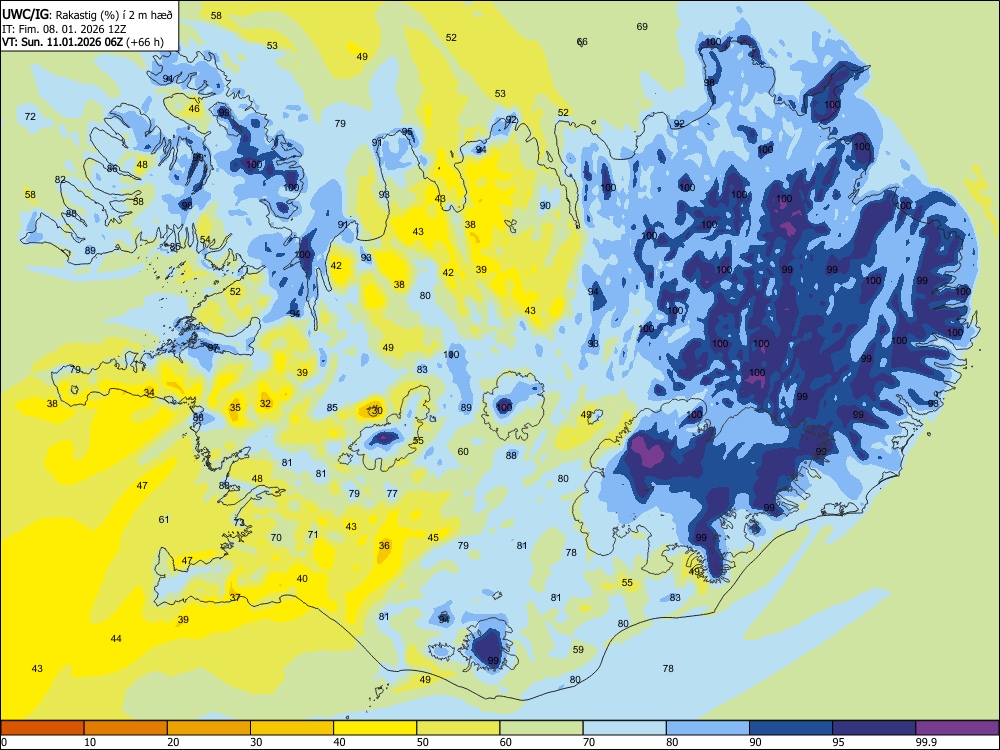Click the '80' label on the color scale
Viewport: 1000px width, 750px height.
click(672, 742)
